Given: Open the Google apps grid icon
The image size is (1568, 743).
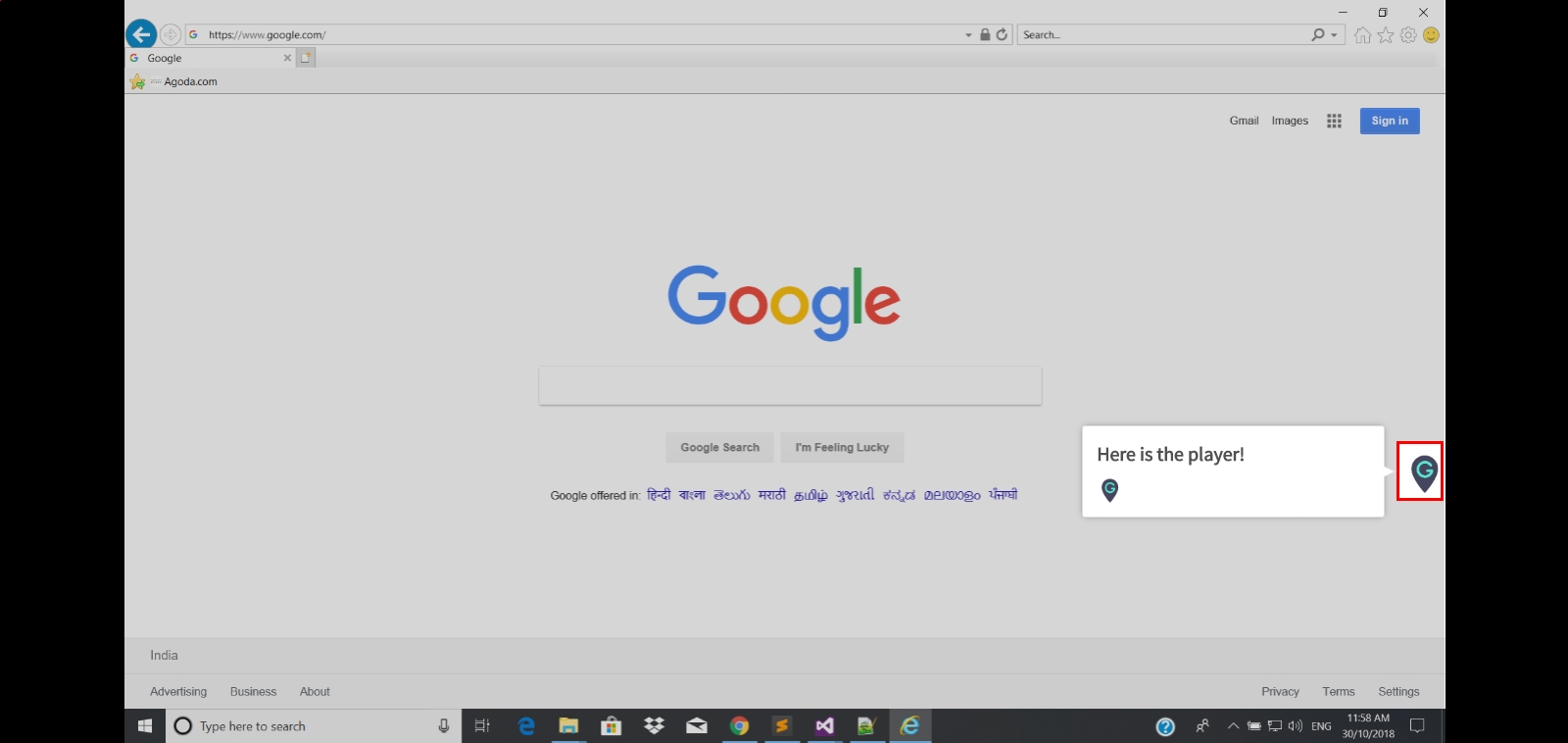Looking at the screenshot, I should 1334,121.
